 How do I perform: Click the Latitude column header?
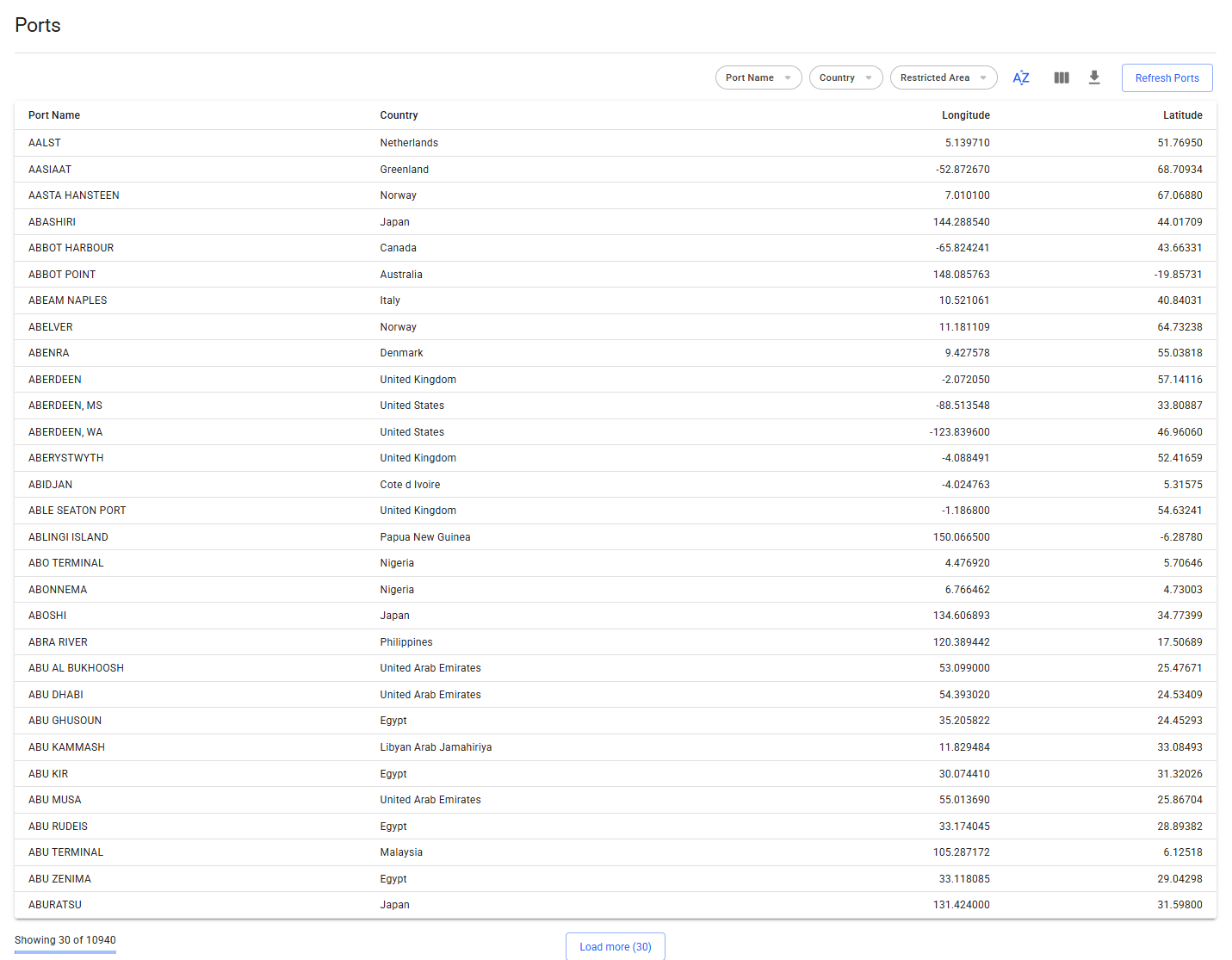[1182, 115]
